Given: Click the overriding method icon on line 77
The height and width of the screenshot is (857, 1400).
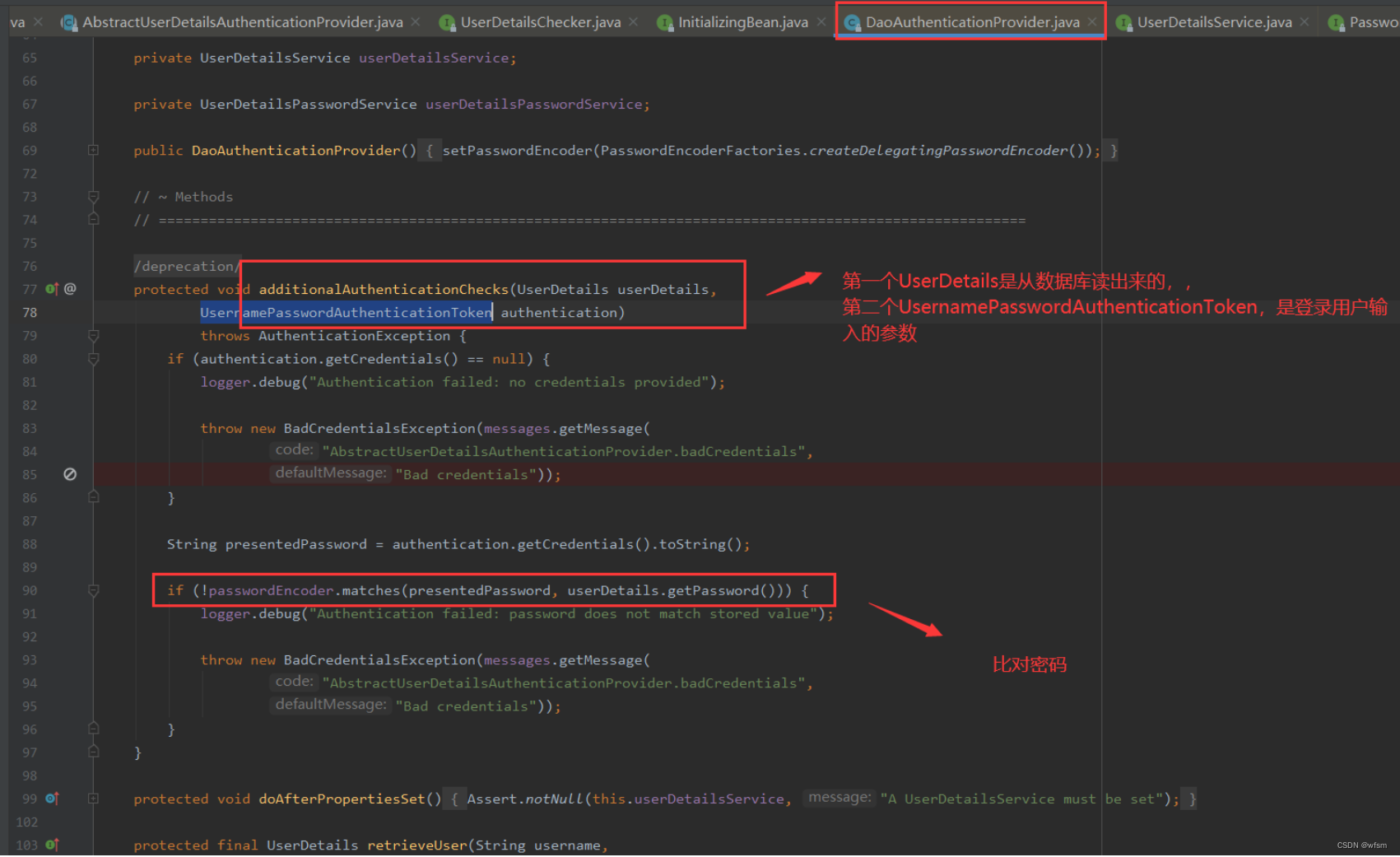Looking at the screenshot, I should point(51,288).
